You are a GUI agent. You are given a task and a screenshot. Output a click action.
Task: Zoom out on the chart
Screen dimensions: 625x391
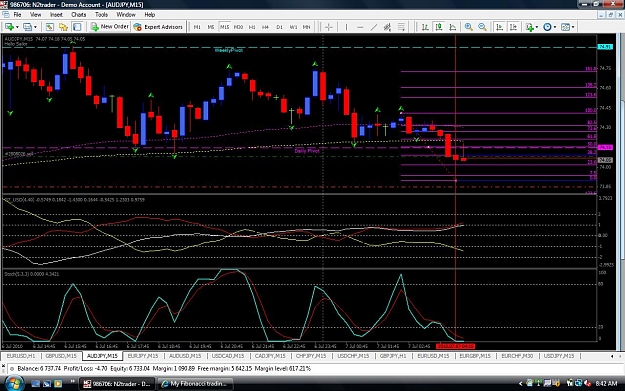482,27
